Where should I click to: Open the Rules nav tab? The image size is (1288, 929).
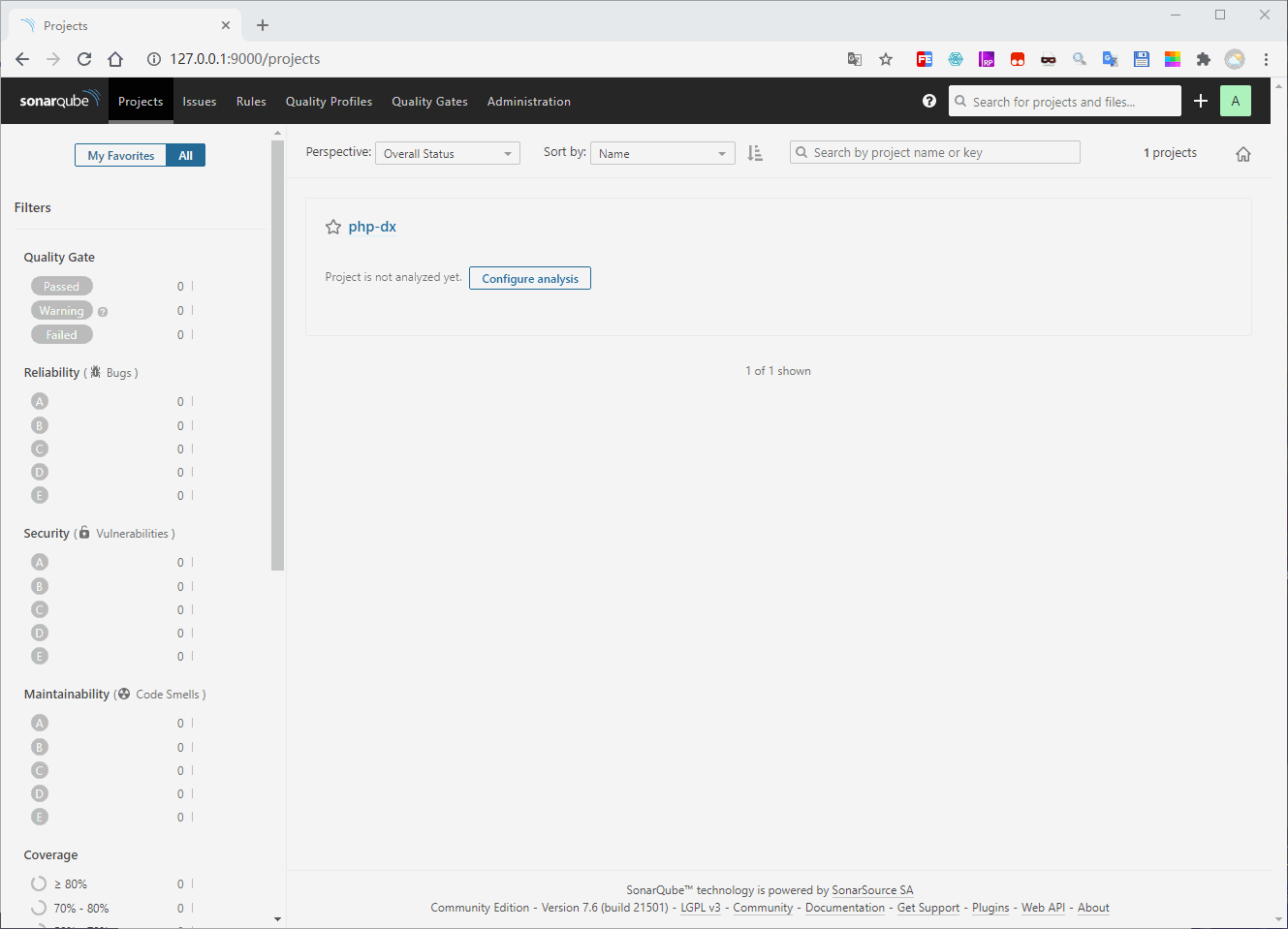[x=251, y=101]
